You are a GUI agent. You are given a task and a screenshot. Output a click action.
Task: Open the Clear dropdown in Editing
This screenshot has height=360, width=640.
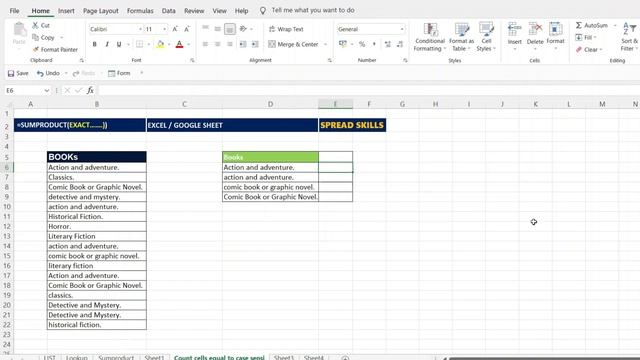tap(589, 49)
